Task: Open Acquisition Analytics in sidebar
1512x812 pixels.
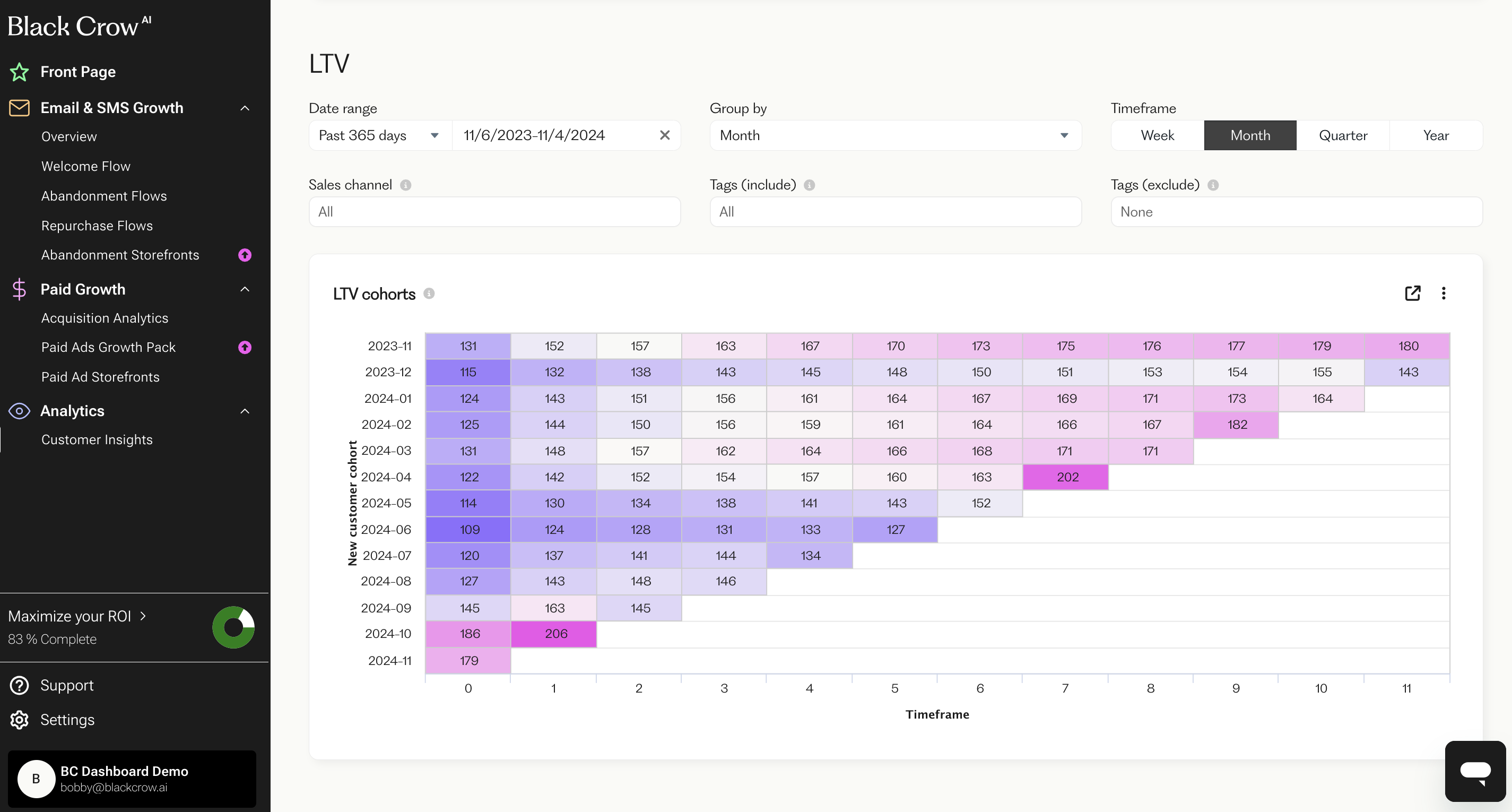Action: 105,318
